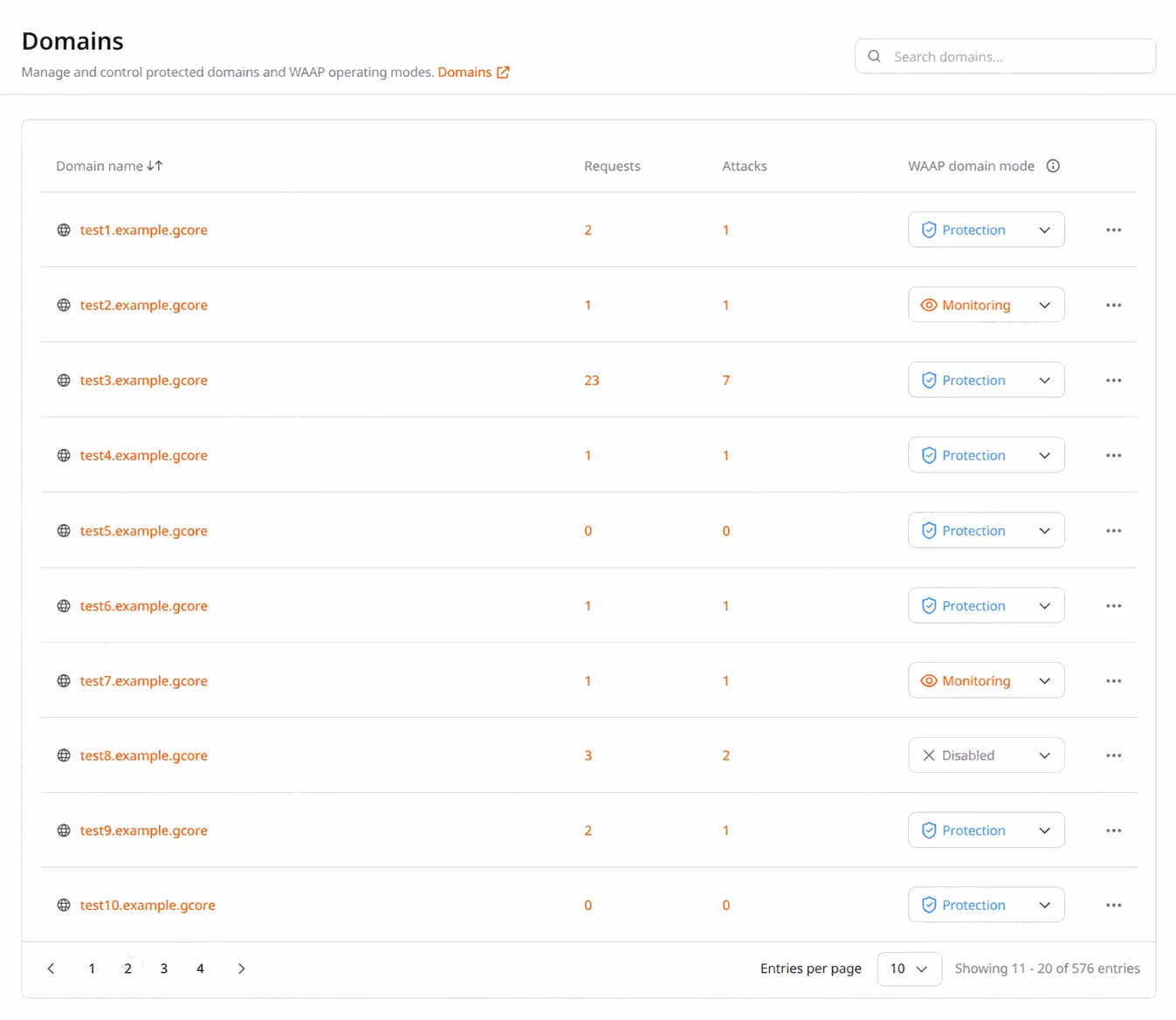This screenshot has width=1176, height=1020.
Task: Go to the previous page with the left chevron
Action: 51,968
